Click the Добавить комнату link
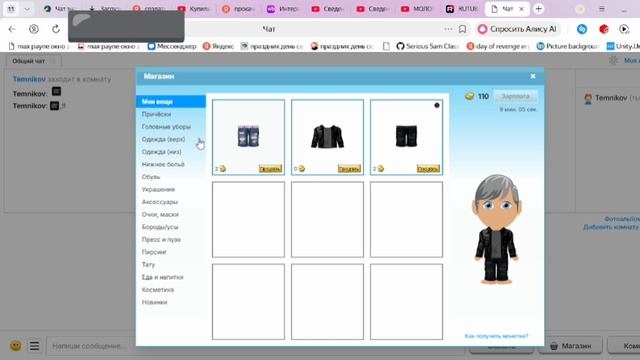 611,227
